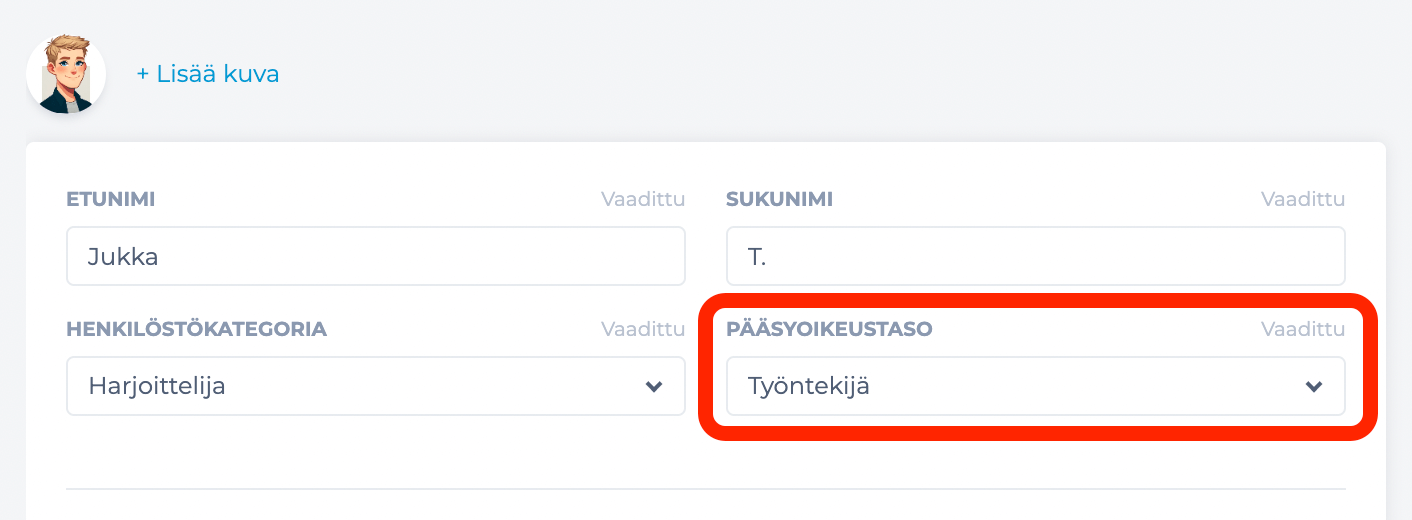Viewport: 1412px width, 520px height.
Task: Click the SUKUNIMI field label
Action: tap(780, 199)
